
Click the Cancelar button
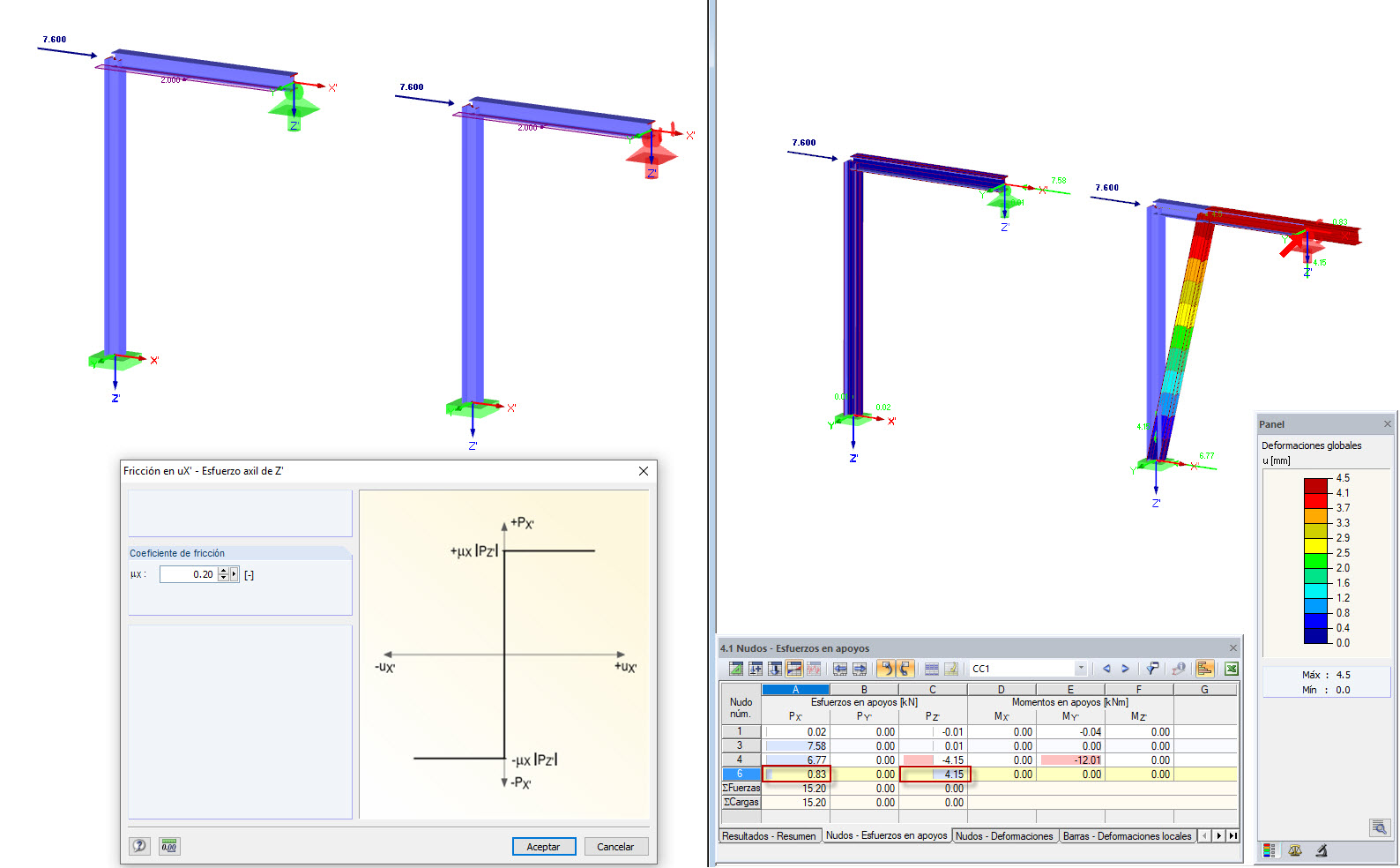615,847
